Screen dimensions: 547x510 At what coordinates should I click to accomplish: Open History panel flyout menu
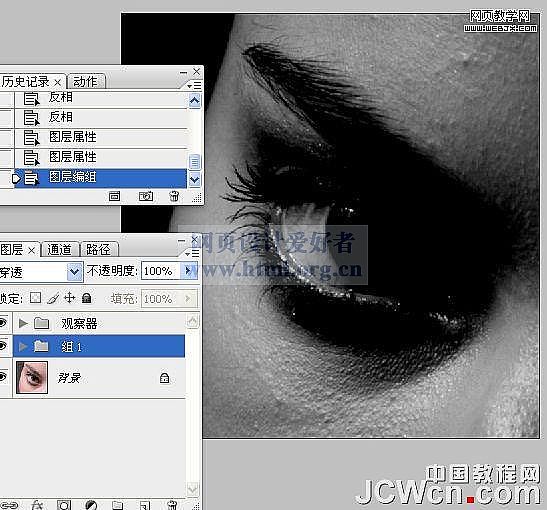[194, 85]
